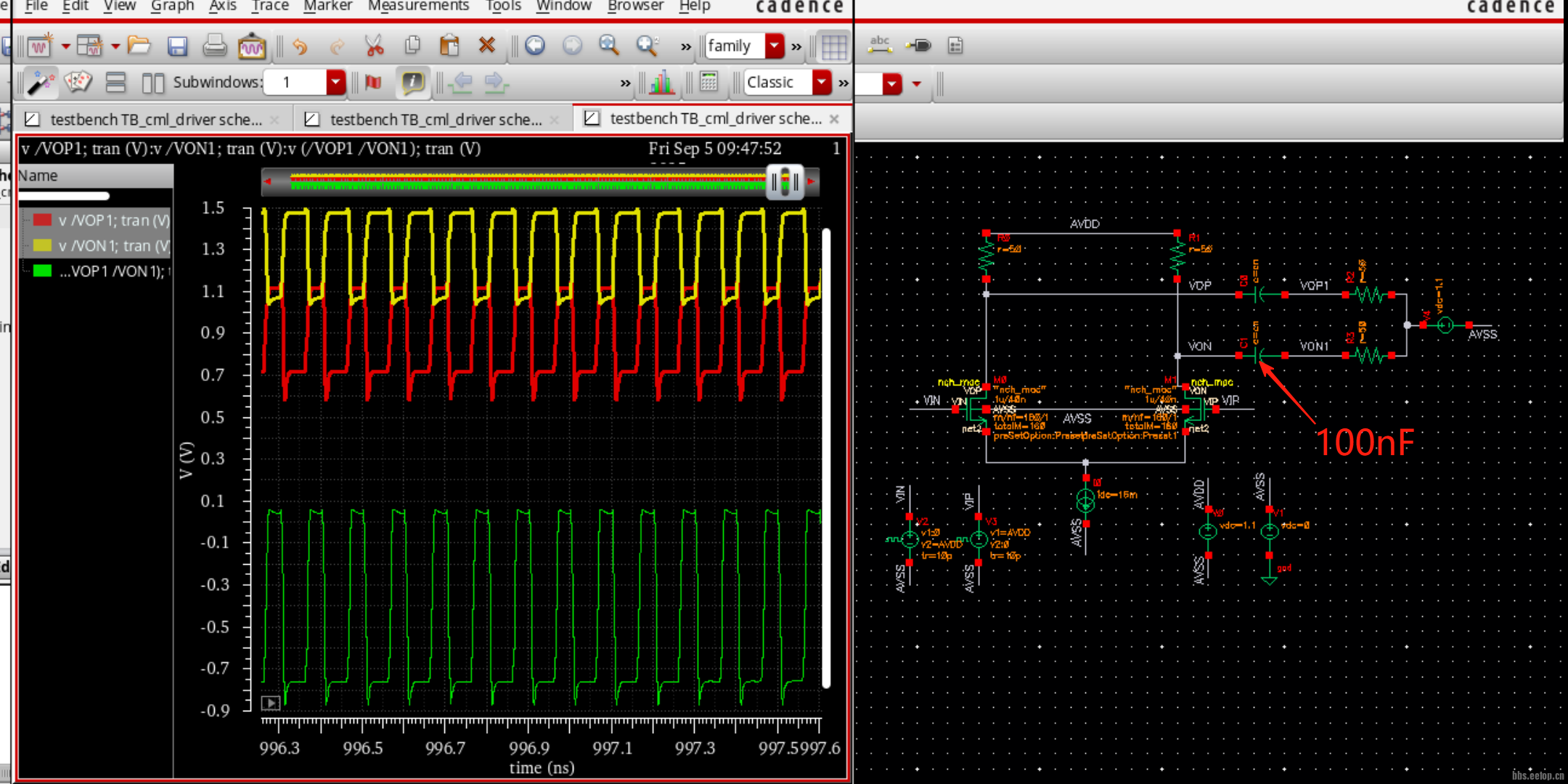This screenshot has height=784, width=1568.
Task: Click the zoom-in magnifier with plus
Action: click(x=647, y=46)
